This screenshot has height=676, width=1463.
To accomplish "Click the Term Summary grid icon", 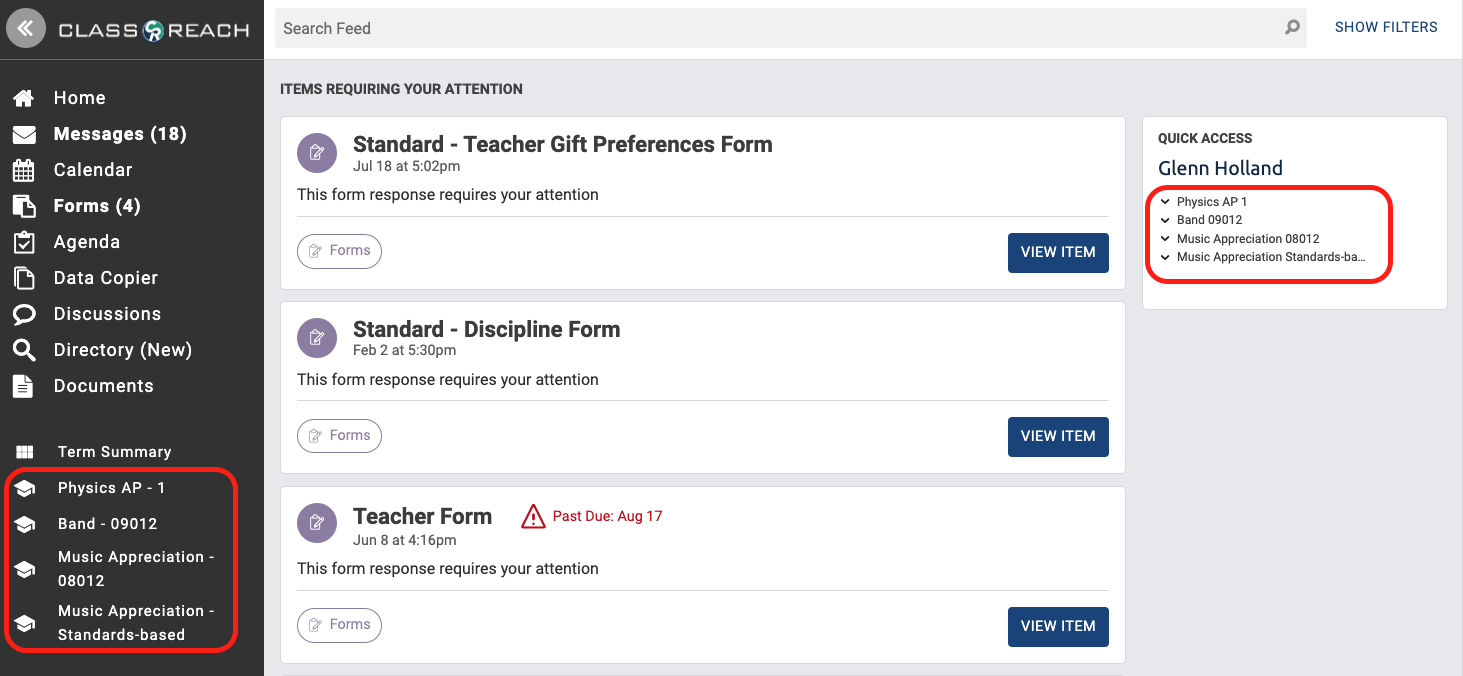I will pos(24,451).
